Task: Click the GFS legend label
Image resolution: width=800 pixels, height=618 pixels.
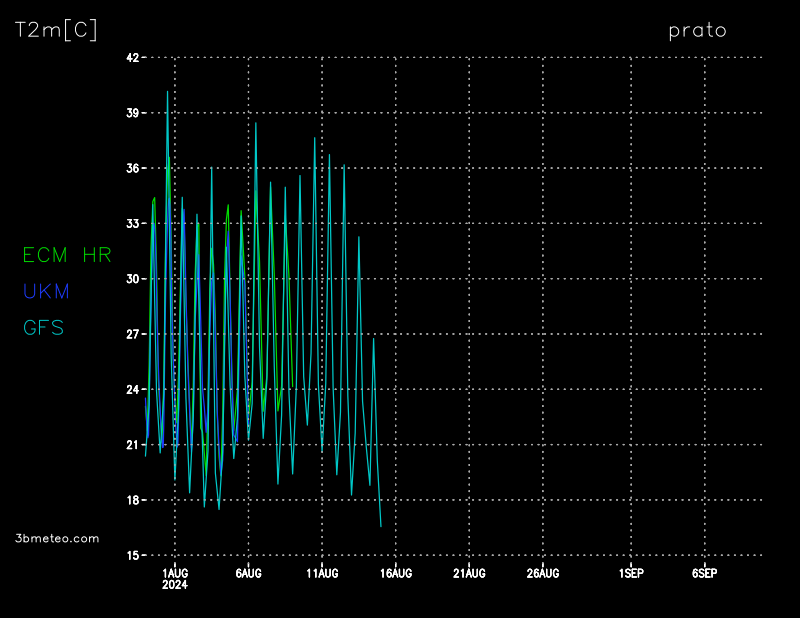Action: point(44,328)
